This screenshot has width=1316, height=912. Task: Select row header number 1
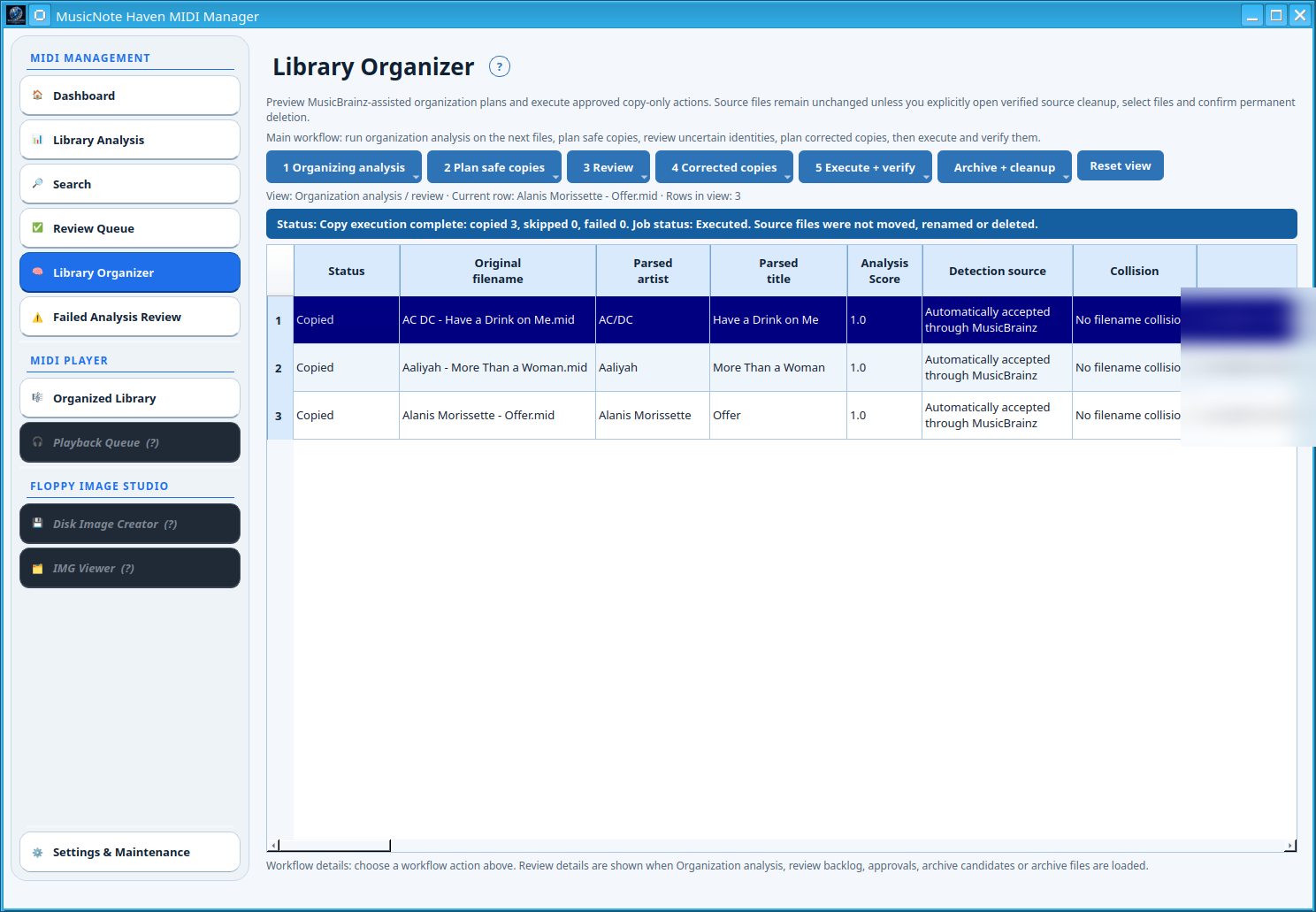[279, 320]
